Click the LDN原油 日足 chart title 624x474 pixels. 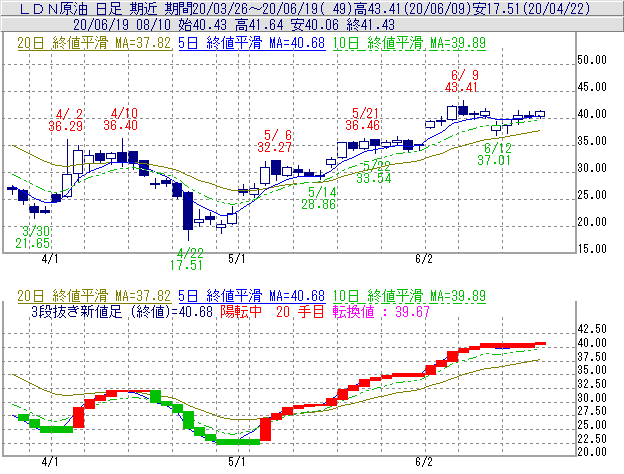[305, 8]
